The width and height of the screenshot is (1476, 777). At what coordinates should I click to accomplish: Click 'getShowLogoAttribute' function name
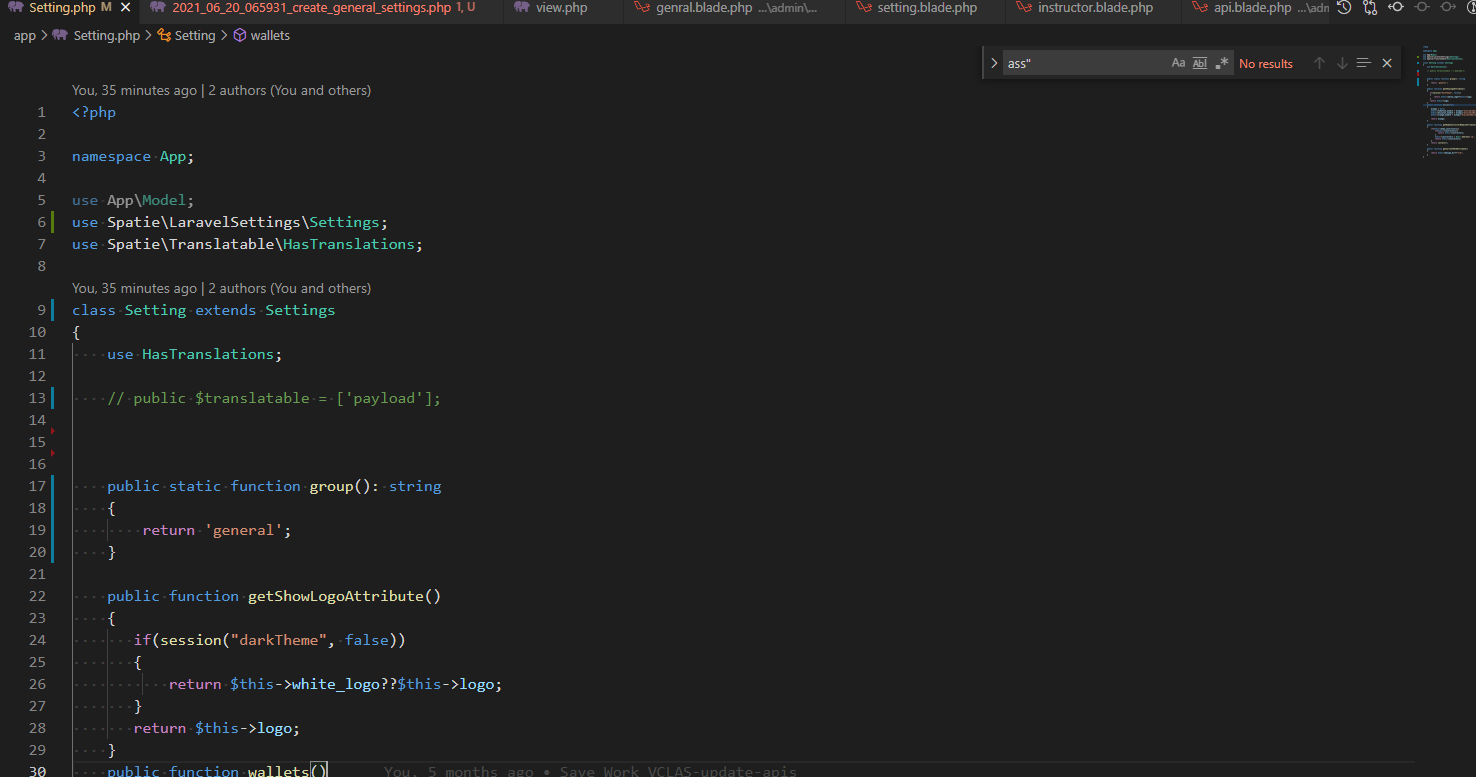(335, 596)
